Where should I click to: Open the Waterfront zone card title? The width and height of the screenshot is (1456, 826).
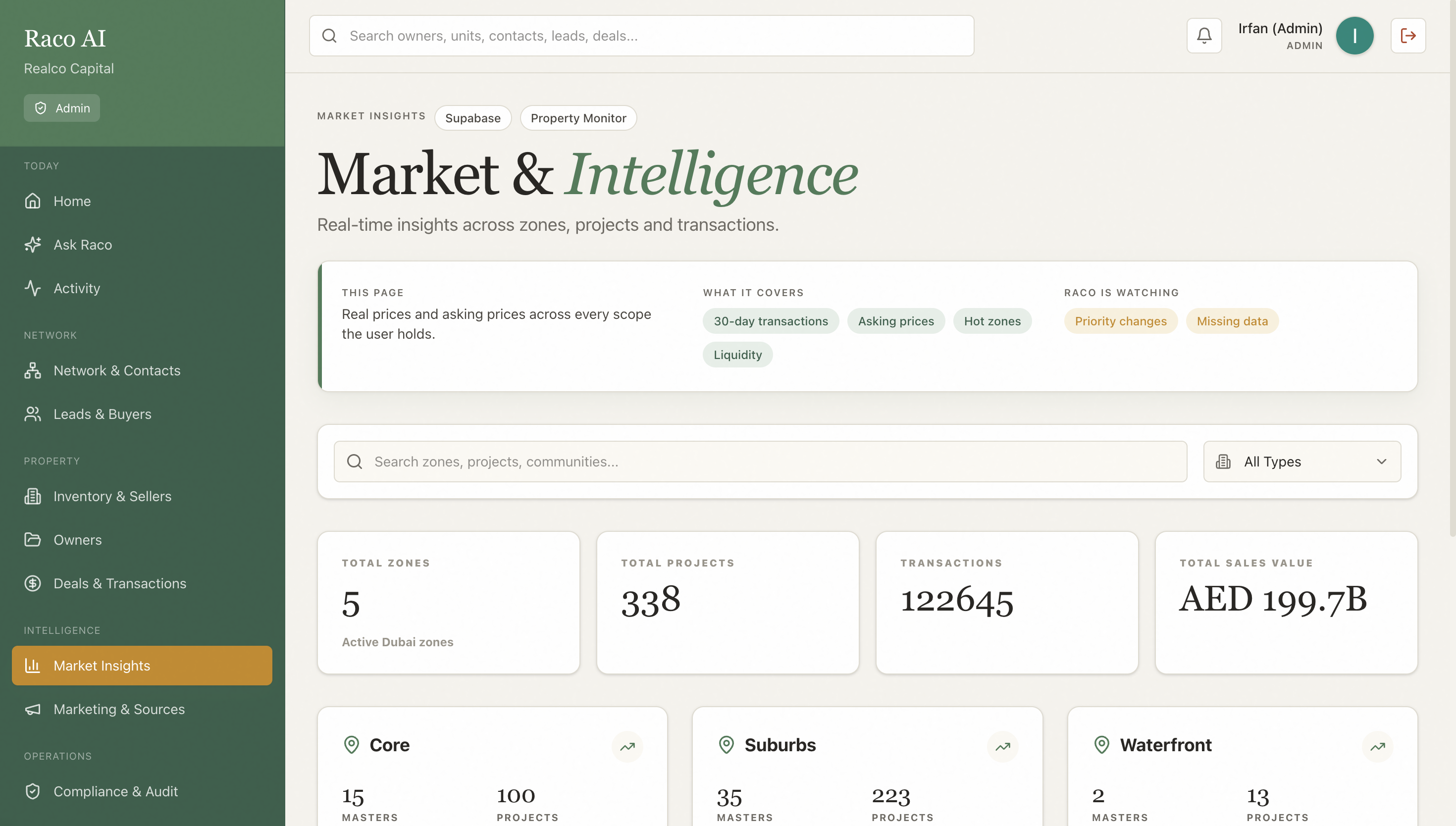coord(1166,745)
